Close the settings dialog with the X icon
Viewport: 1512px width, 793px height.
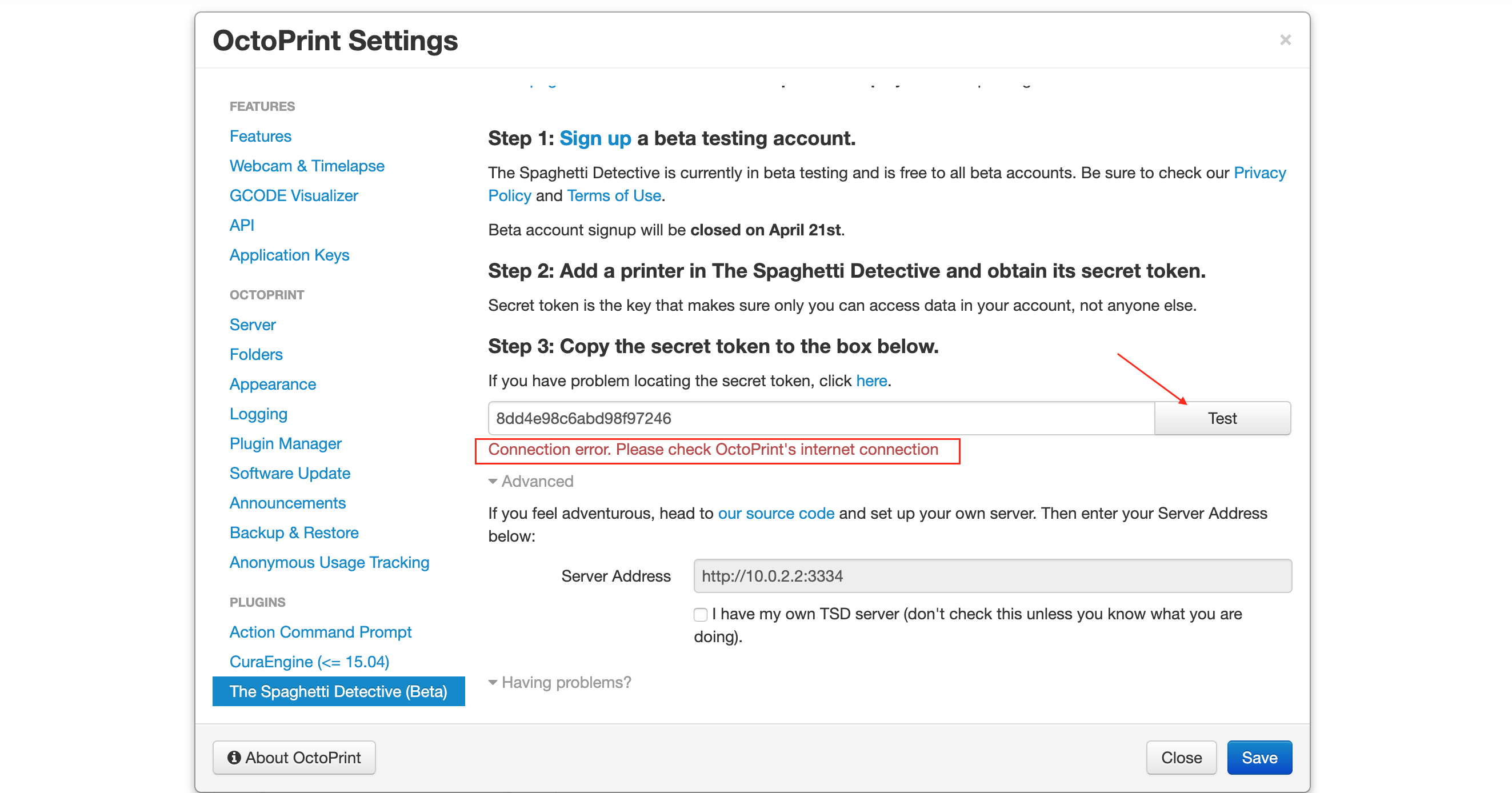[x=1285, y=40]
